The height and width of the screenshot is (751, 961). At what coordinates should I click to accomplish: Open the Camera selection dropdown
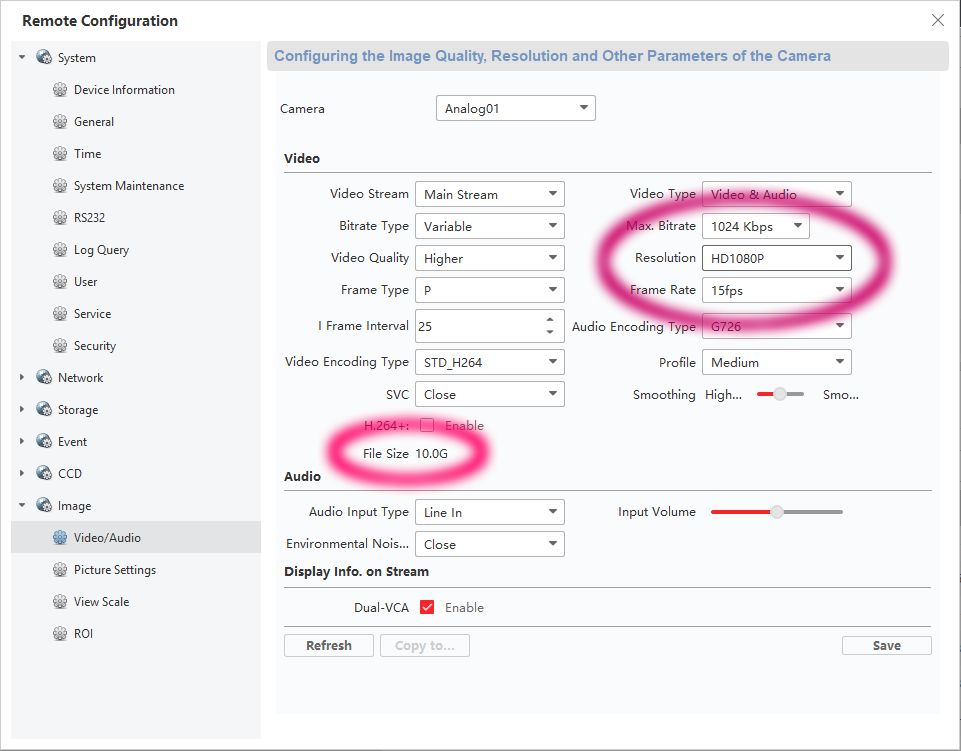click(x=515, y=108)
